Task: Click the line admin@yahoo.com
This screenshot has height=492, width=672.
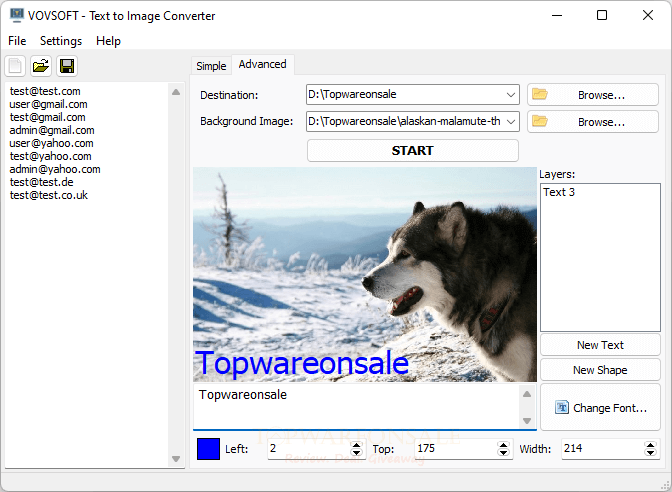Action: point(55,169)
